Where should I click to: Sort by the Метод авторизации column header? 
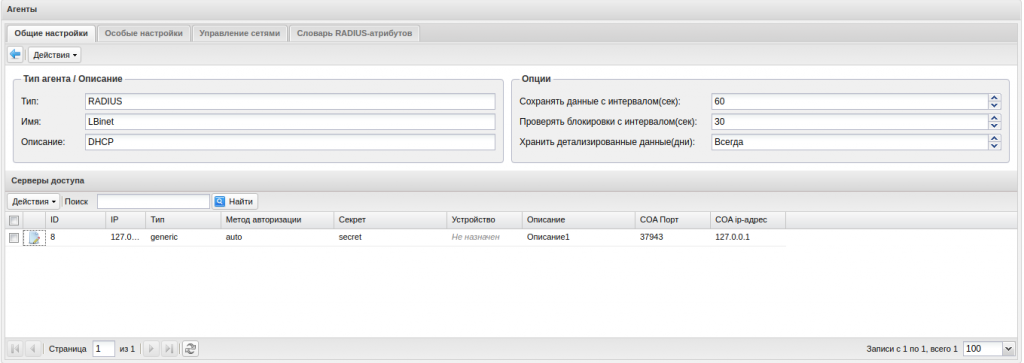277,220
